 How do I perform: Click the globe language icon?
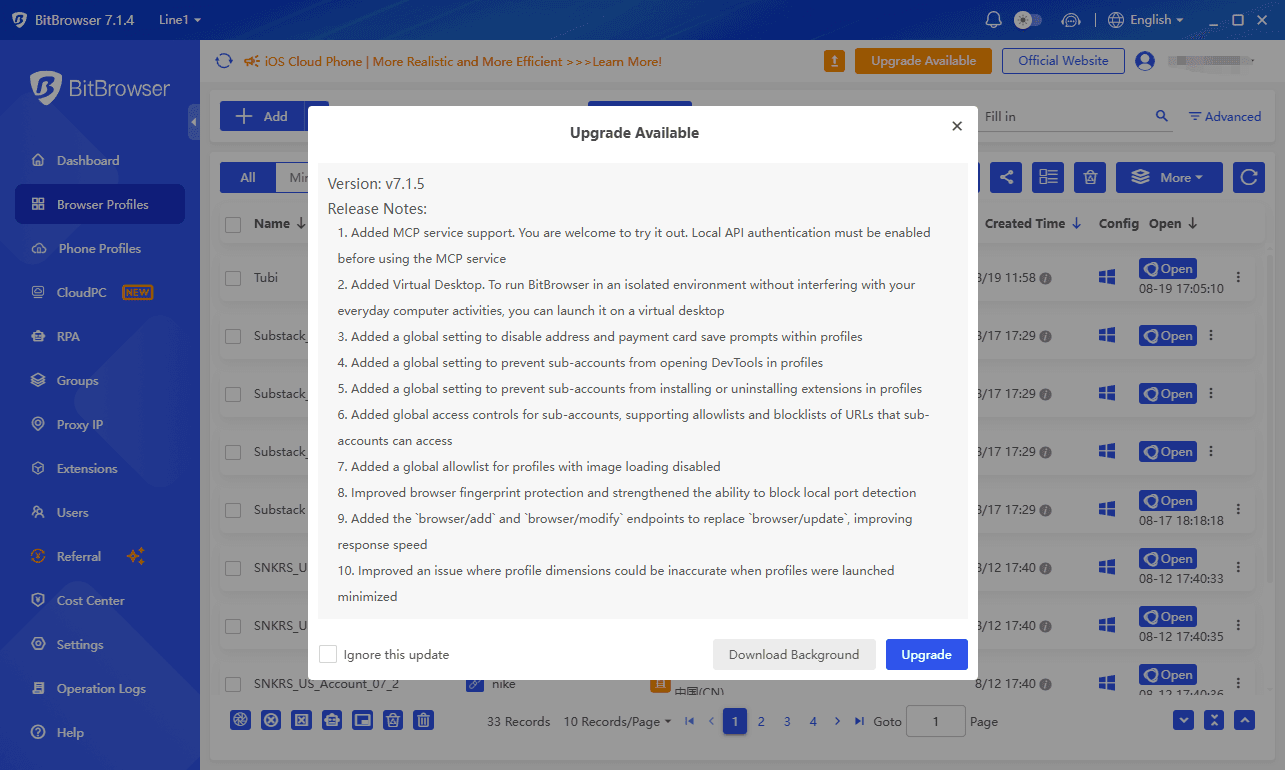click(1116, 20)
